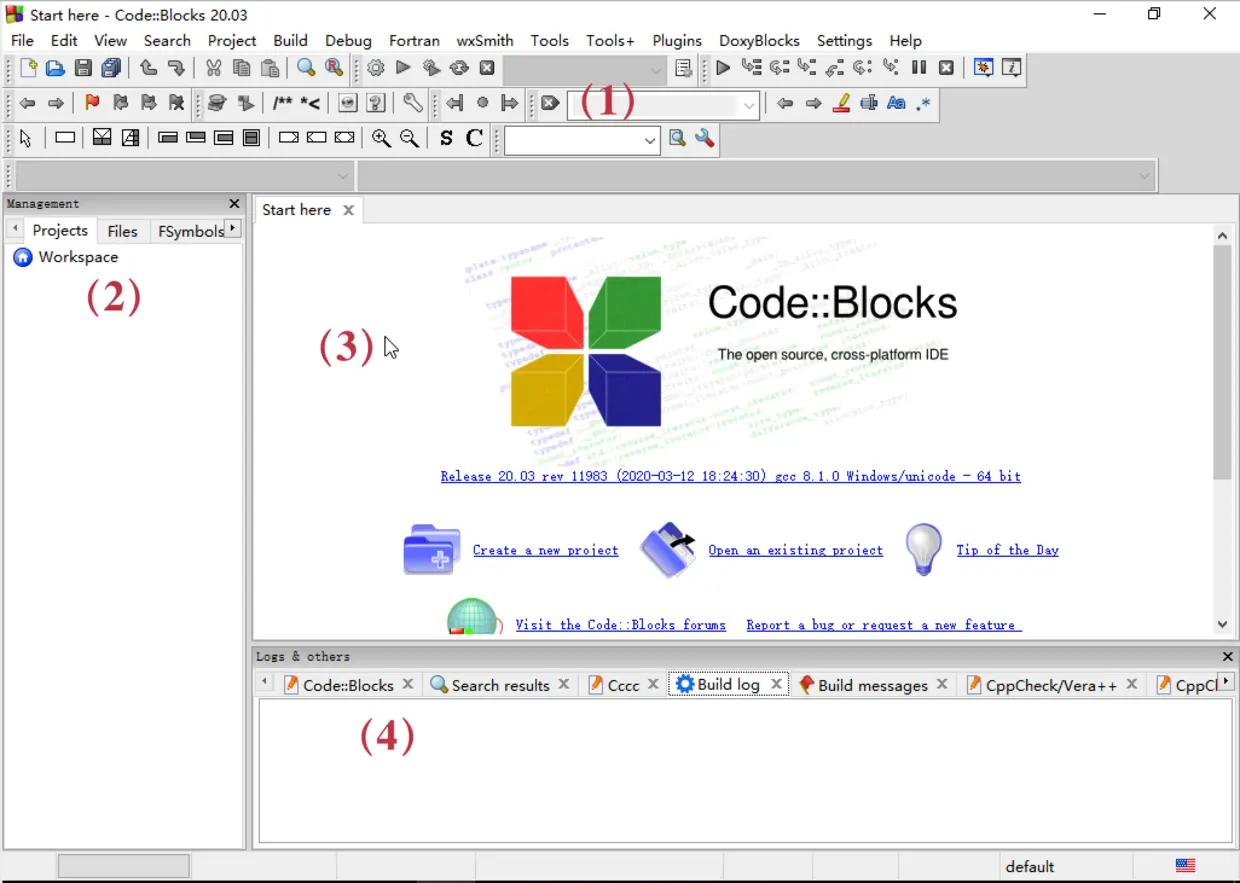Visit the Code::Blocks forums link

(621, 625)
